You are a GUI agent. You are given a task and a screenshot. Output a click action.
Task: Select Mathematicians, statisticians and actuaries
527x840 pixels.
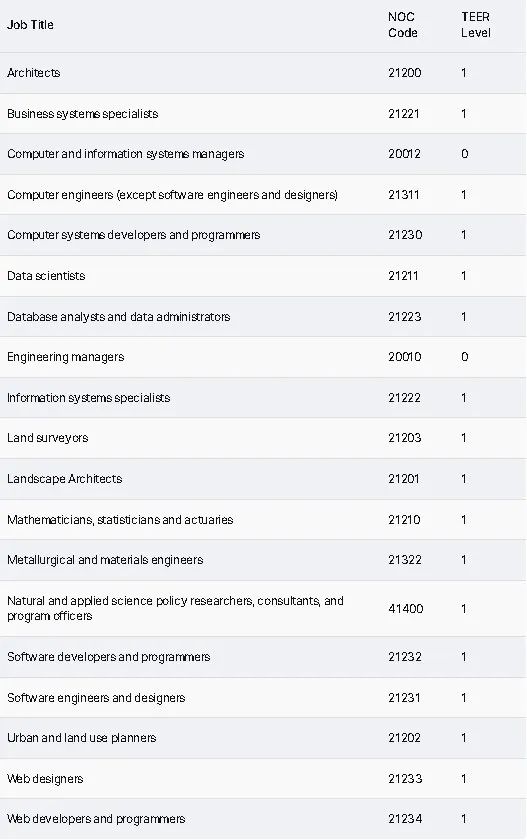pyautogui.click(x=120, y=520)
